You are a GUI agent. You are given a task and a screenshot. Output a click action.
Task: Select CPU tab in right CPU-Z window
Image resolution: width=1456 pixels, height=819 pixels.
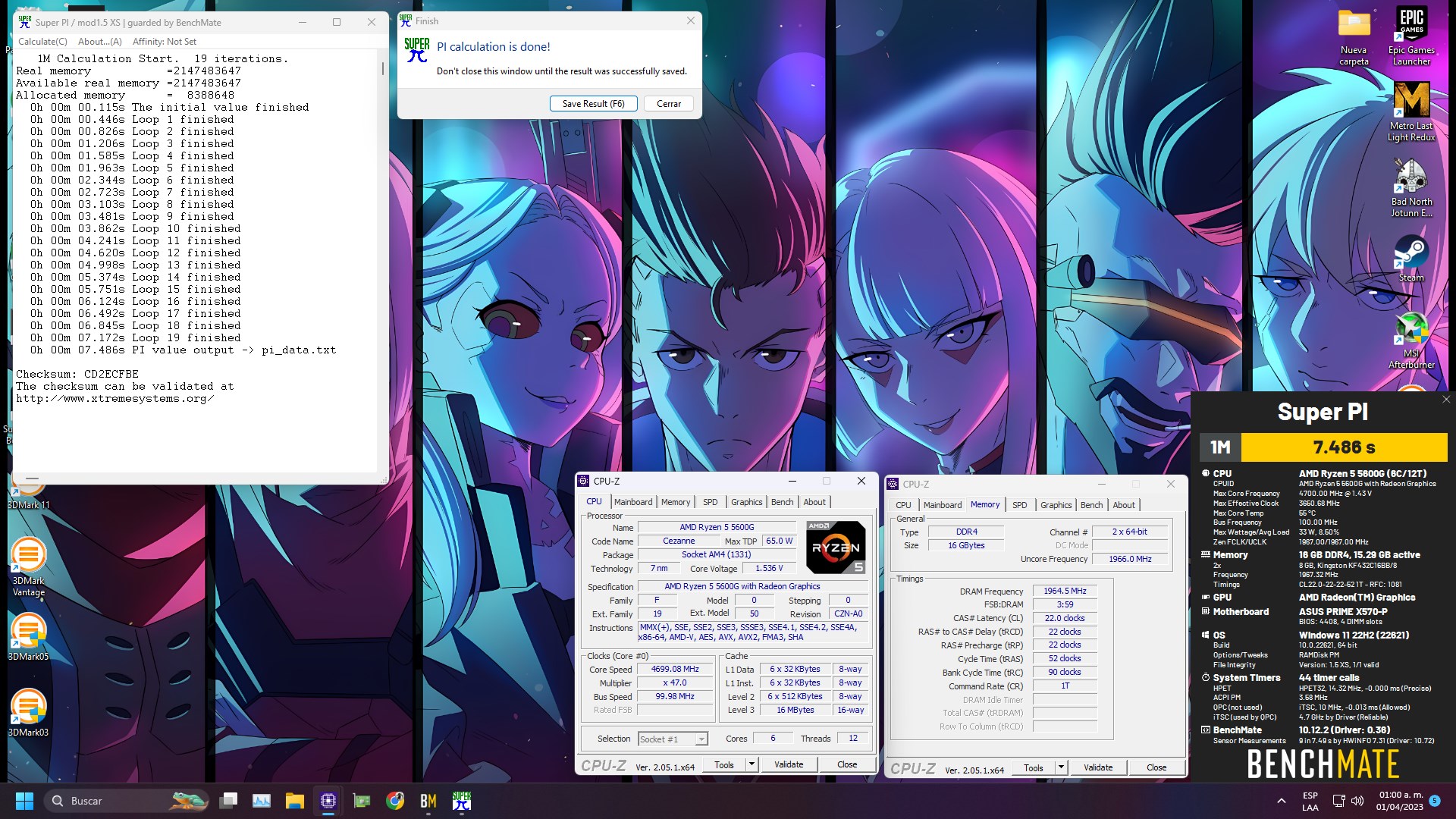tap(903, 505)
